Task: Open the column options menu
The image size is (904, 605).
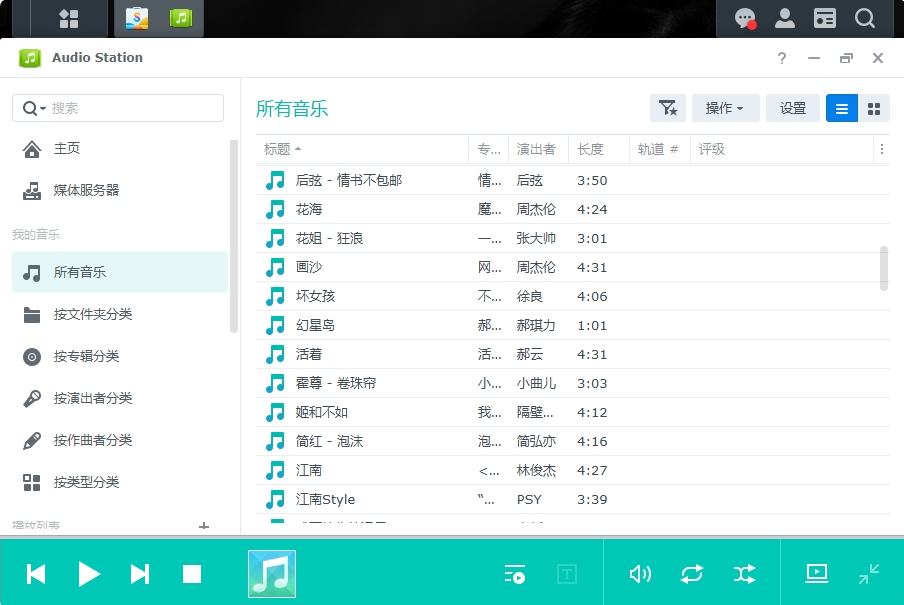Action: point(881,149)
